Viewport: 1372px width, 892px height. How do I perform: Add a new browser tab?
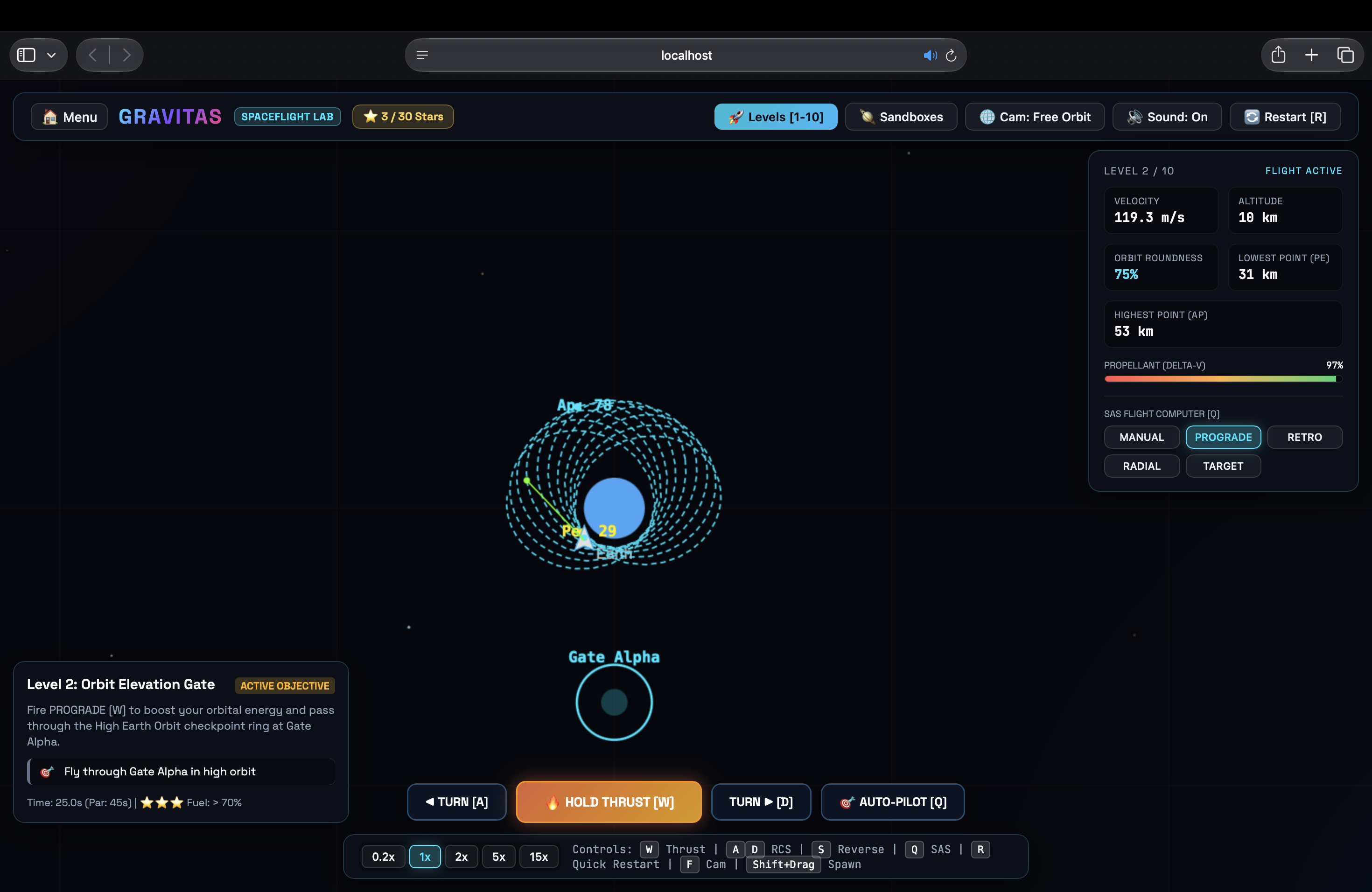(x=1311, y=55)
